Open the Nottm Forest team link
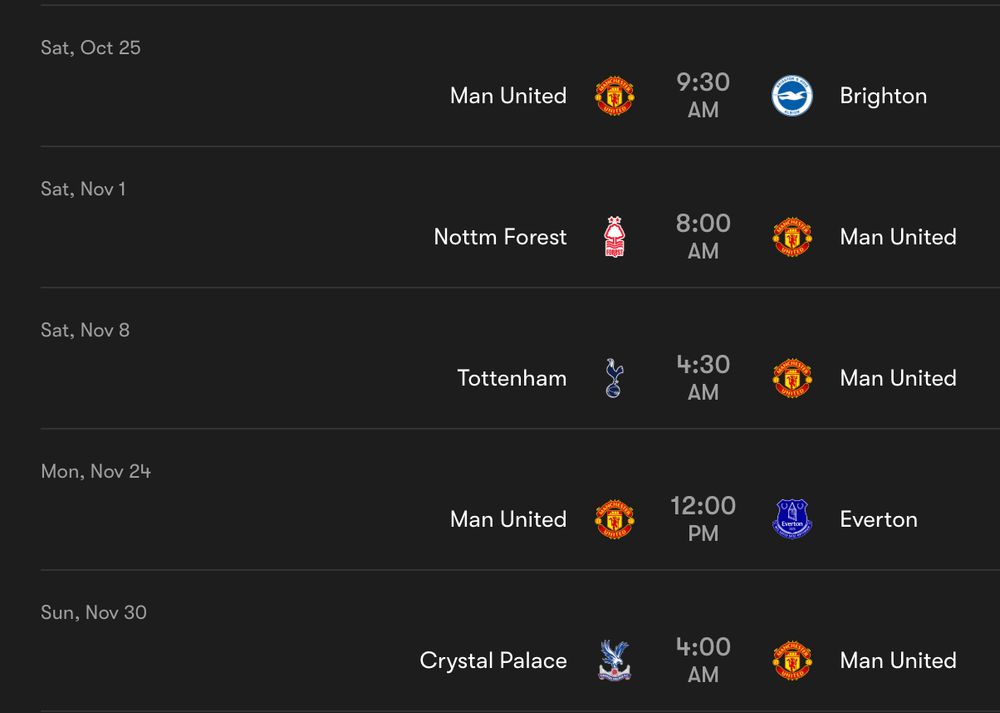Image resolution: width=1000 pixels, height=713 pixels. [x=500, y=237]
